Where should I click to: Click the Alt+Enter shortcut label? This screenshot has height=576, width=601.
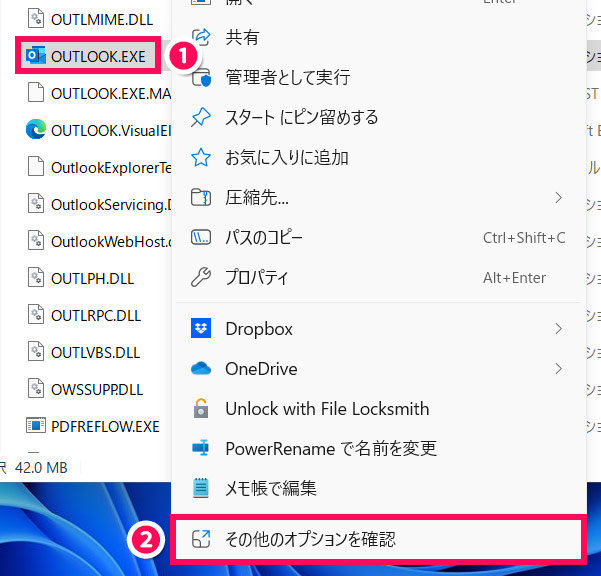pyautogui.click(x=514, y=277)
